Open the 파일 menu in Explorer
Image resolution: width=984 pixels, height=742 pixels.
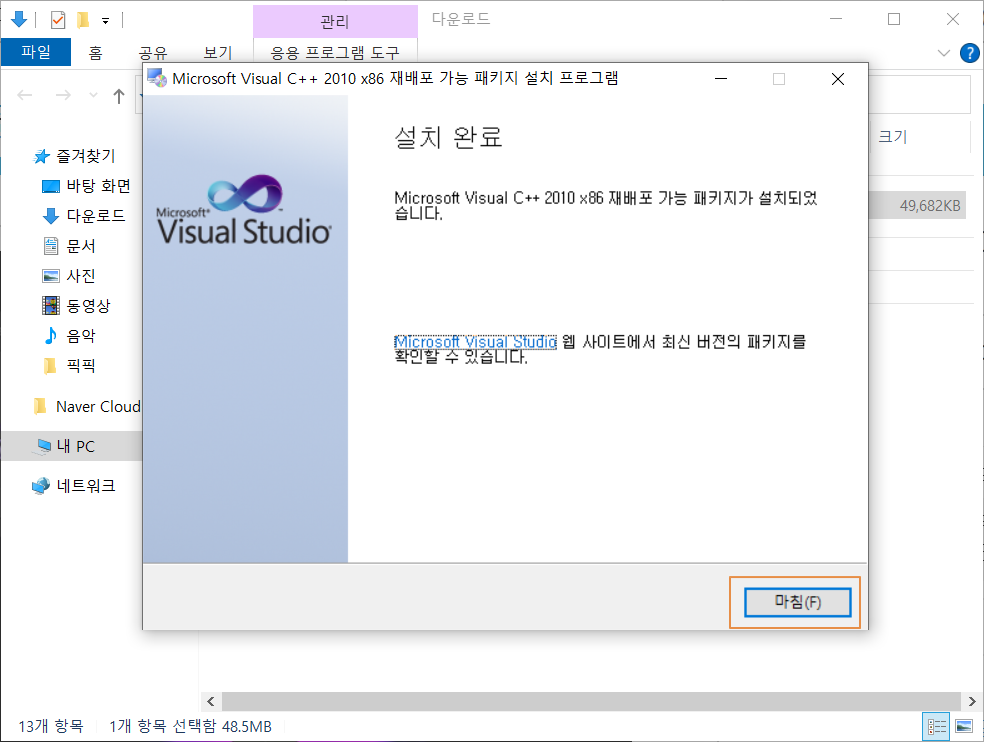(x=36, y=52)
